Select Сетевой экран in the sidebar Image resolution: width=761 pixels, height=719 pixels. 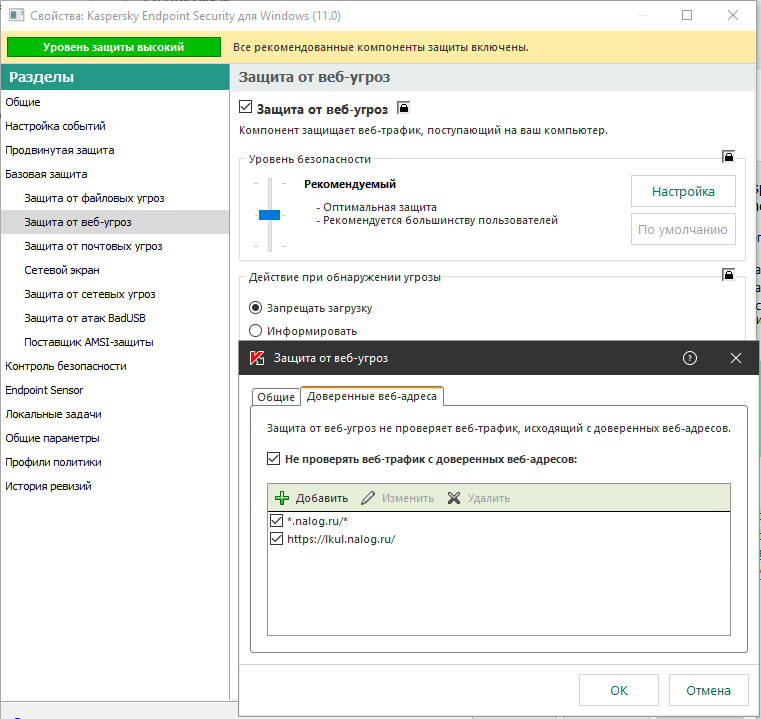(62, 270)
